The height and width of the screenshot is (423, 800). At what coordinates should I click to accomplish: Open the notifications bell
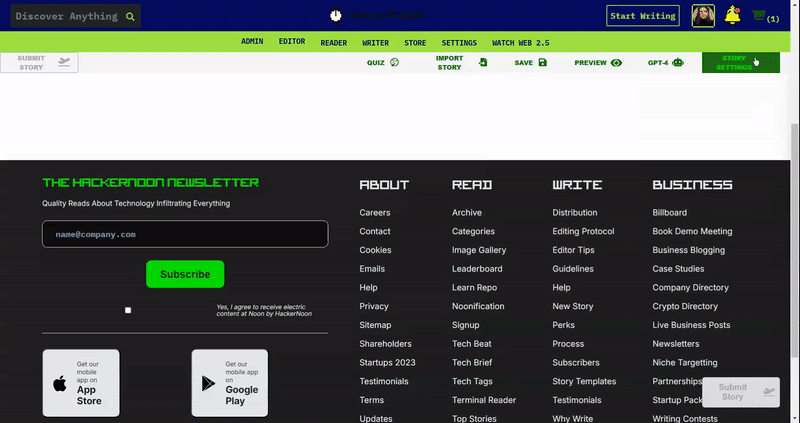(733, 15)
